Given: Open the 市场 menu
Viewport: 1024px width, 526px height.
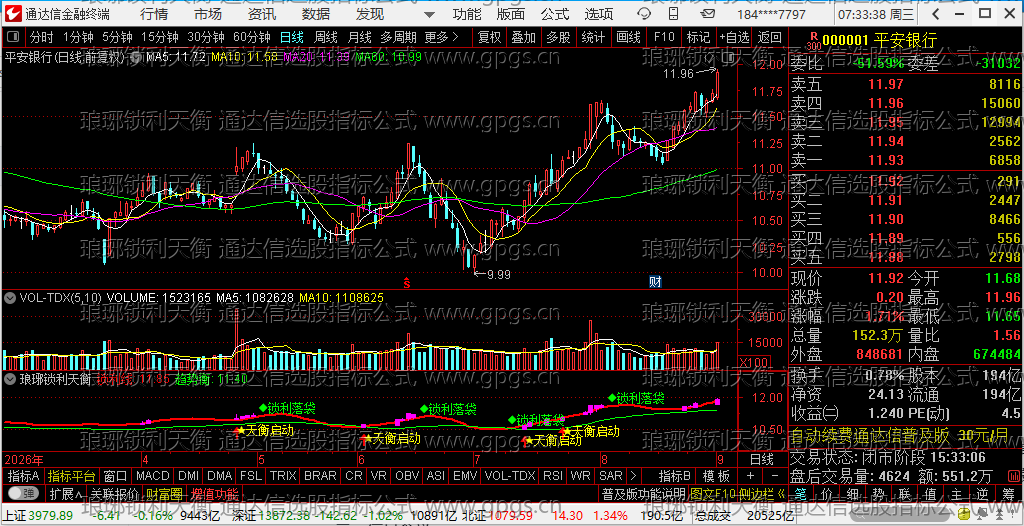Looking at the screenshot, I should (208, 14).
